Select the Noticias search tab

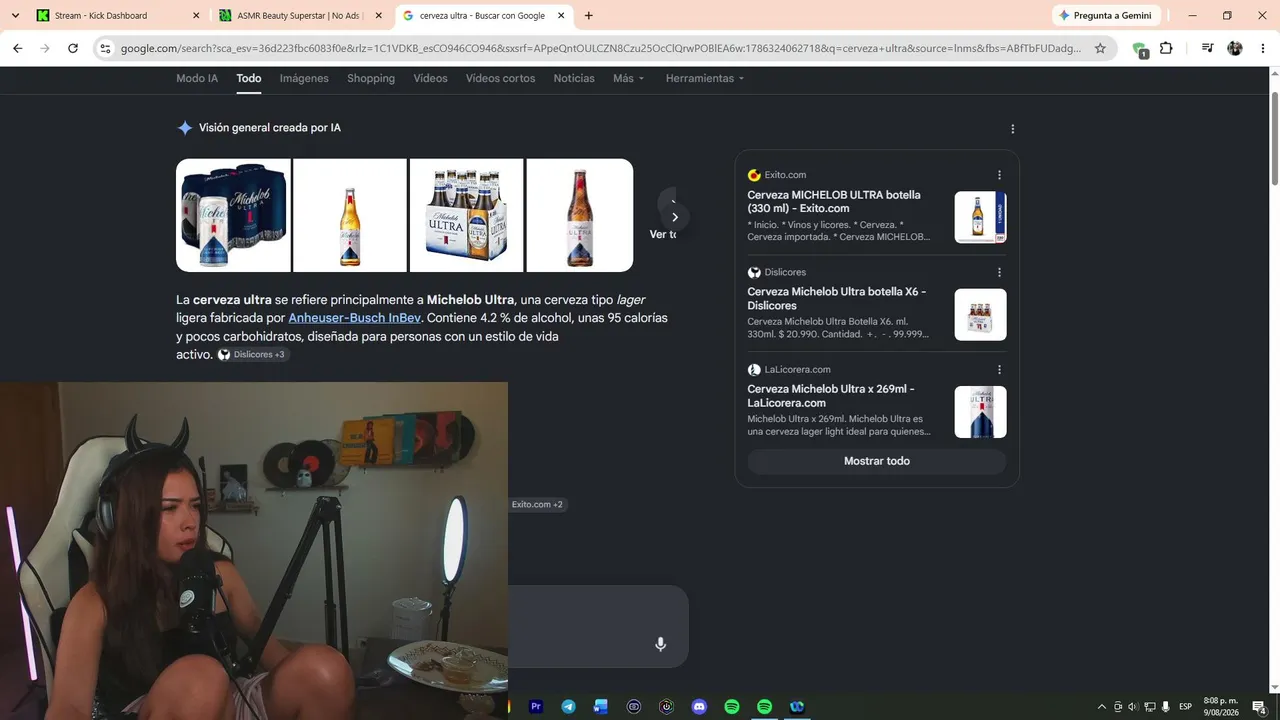click(x=574, y=78)
